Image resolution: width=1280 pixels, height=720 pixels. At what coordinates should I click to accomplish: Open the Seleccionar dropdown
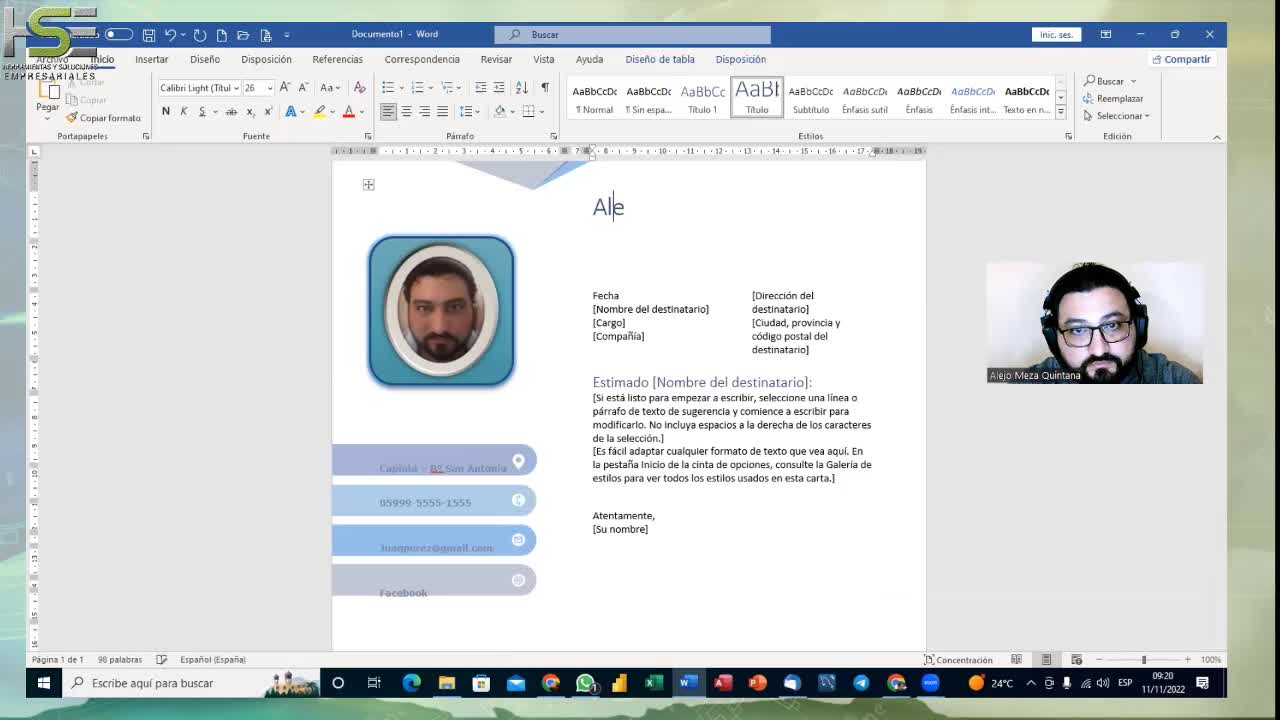coord(1116,116)
